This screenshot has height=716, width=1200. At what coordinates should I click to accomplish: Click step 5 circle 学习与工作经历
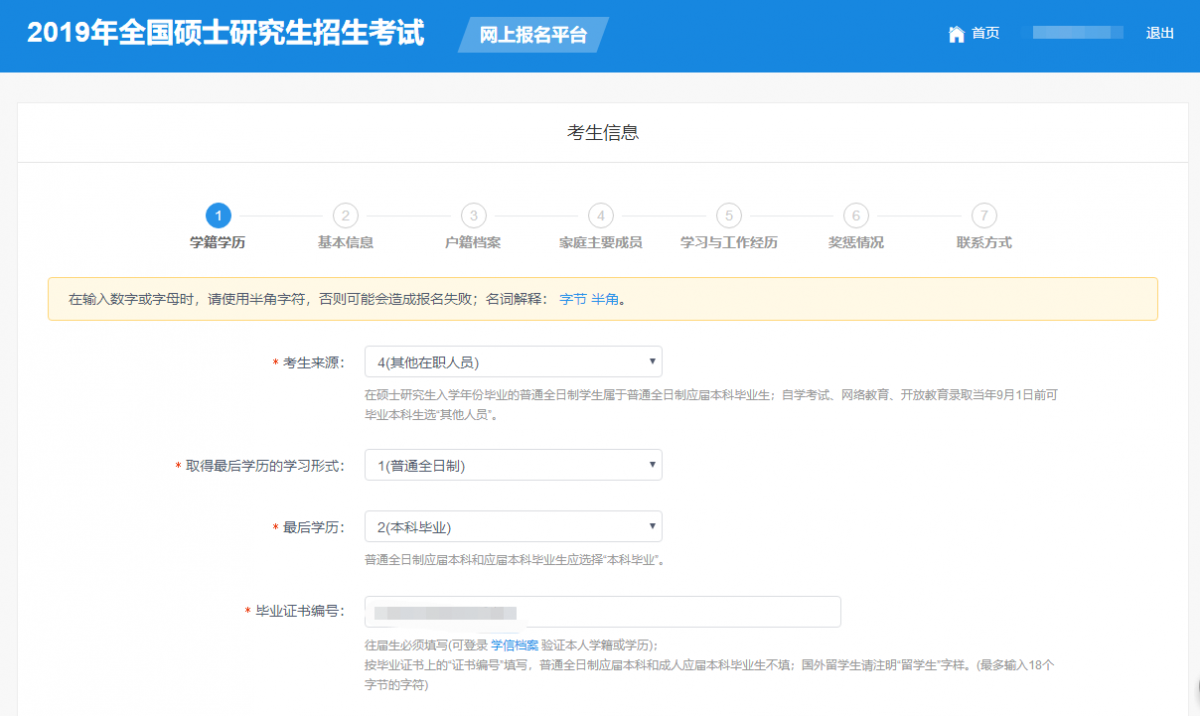click(728, 215)
